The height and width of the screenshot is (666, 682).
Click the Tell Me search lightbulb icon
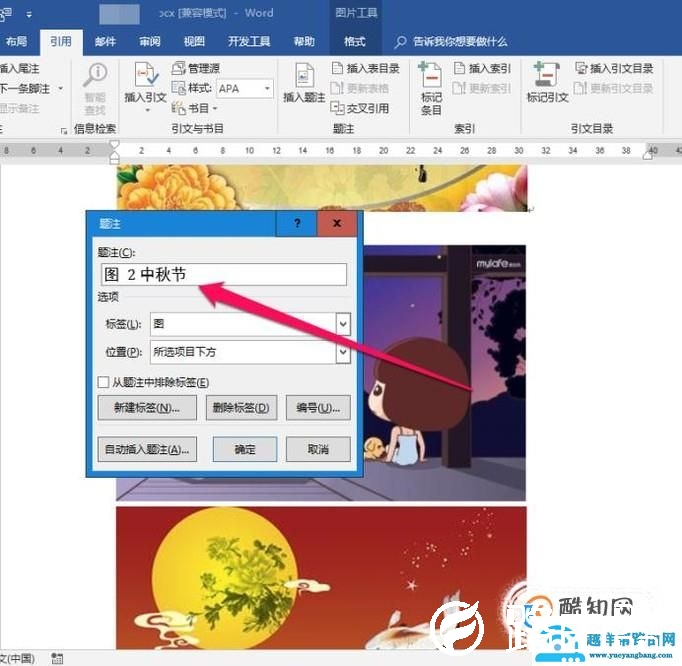click(400, 42)
